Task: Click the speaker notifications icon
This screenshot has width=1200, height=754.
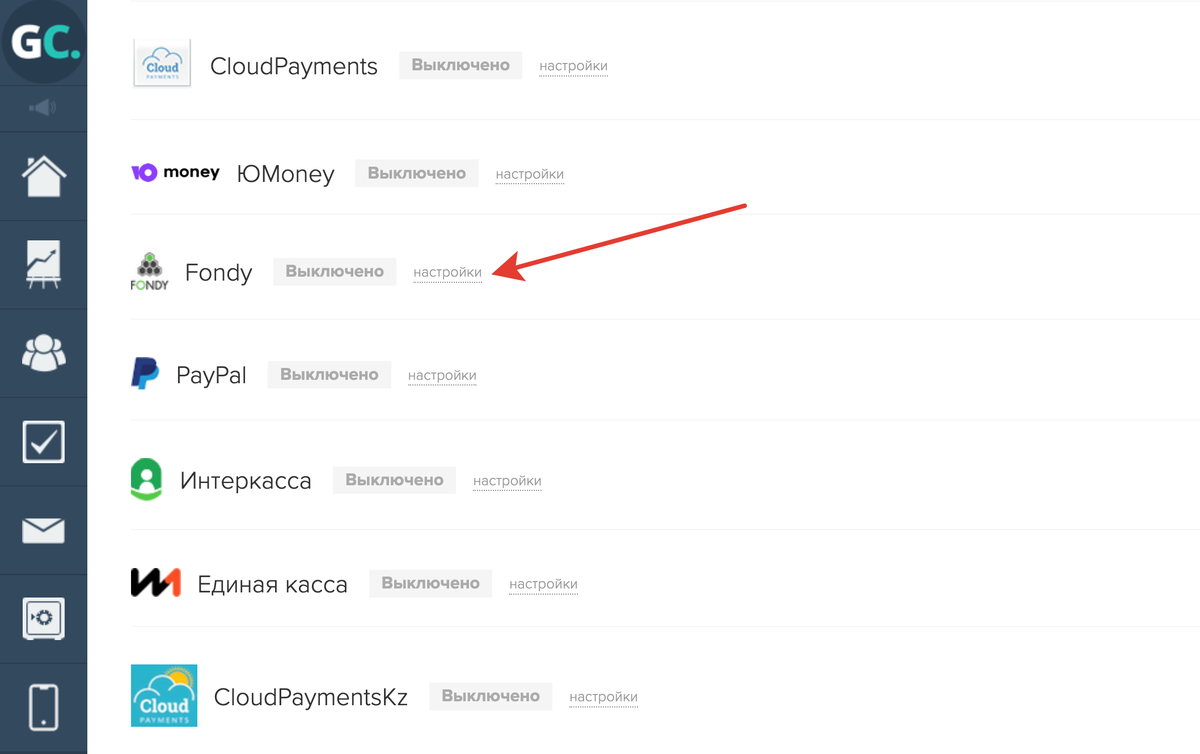Action: pyautogui.click(x=43, y=108)
